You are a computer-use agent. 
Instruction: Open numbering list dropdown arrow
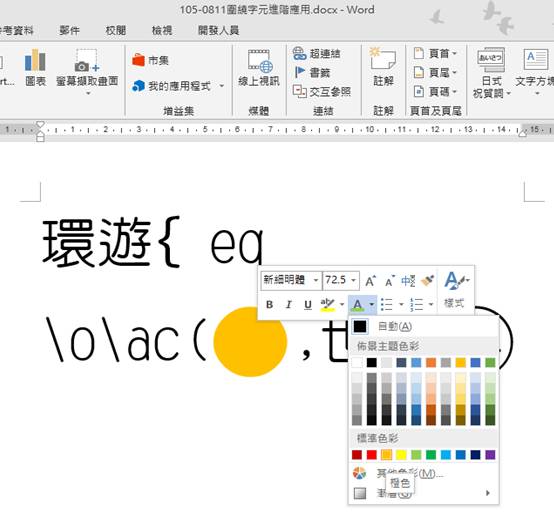(431, 305)
